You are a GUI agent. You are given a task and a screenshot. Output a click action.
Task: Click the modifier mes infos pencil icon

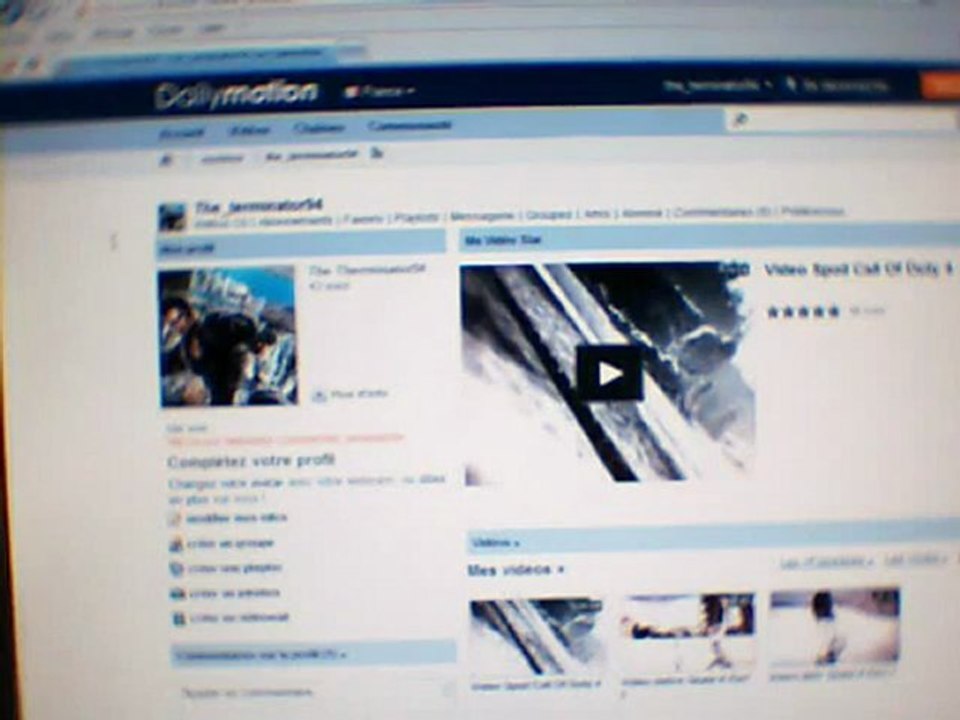point(174,519)
